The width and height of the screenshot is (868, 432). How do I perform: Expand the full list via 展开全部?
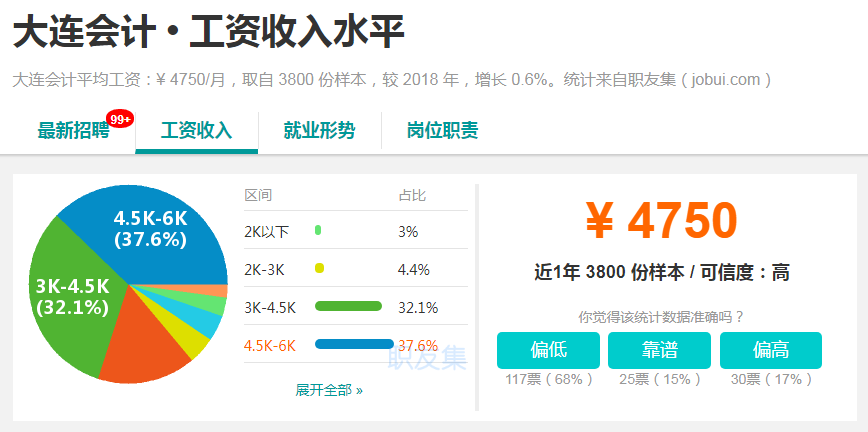(x=329, y=390)
